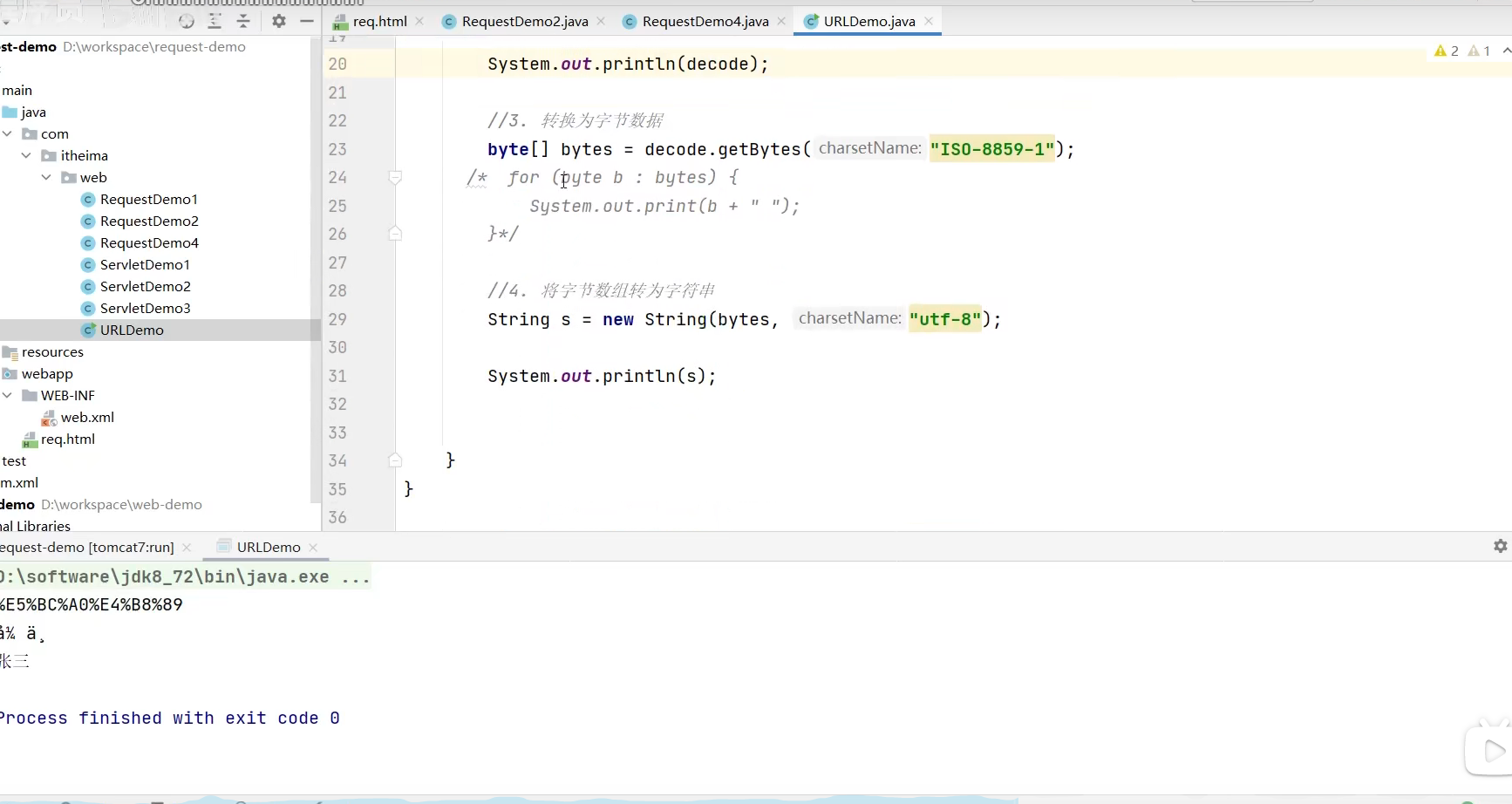Click the locate/select opened file icon
The width and height of the screenshot is (1512, 804).
187,21
